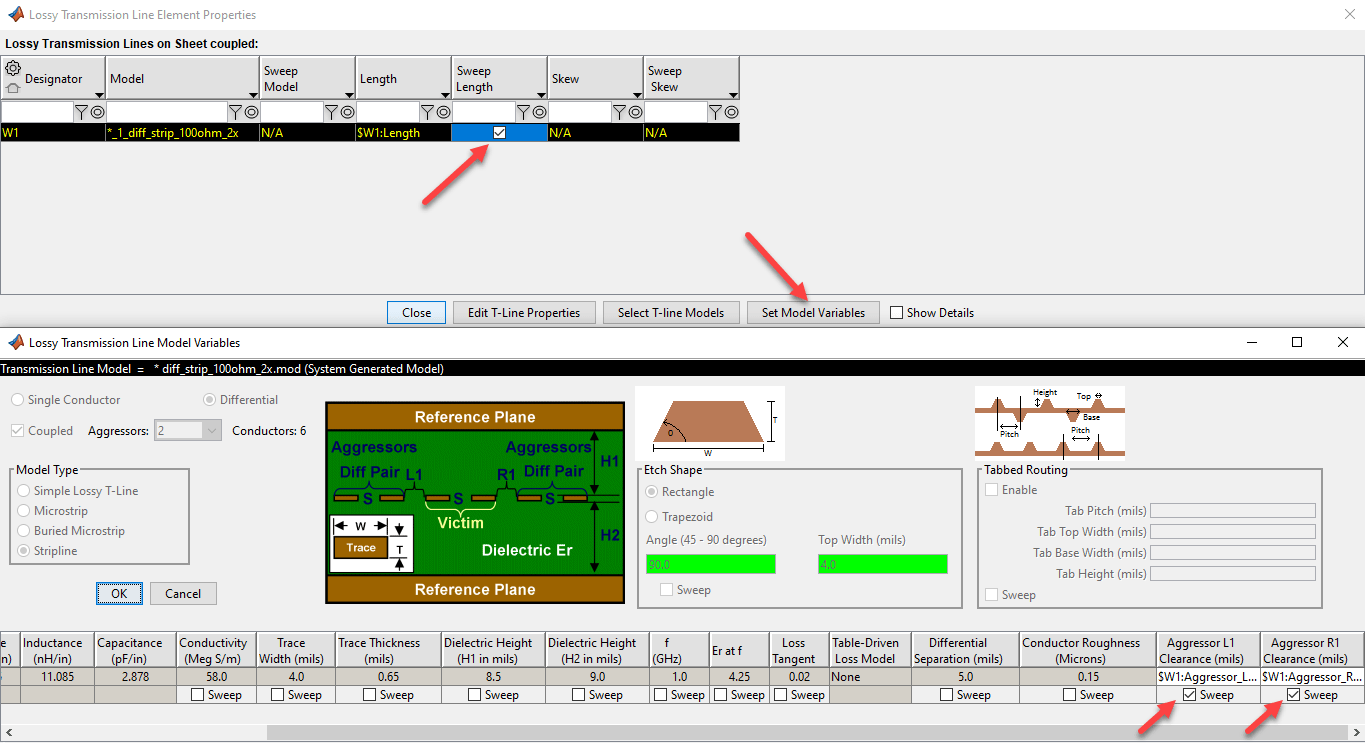Click the circular icon beside the Sweep Length funnel
This screenshot has height=743, width=1365.
pyautogui.click(x=539, y=112)
